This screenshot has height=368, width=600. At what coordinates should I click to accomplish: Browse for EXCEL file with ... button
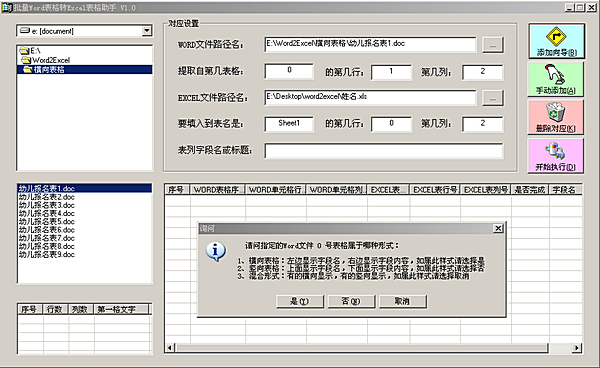coord(492,98)
